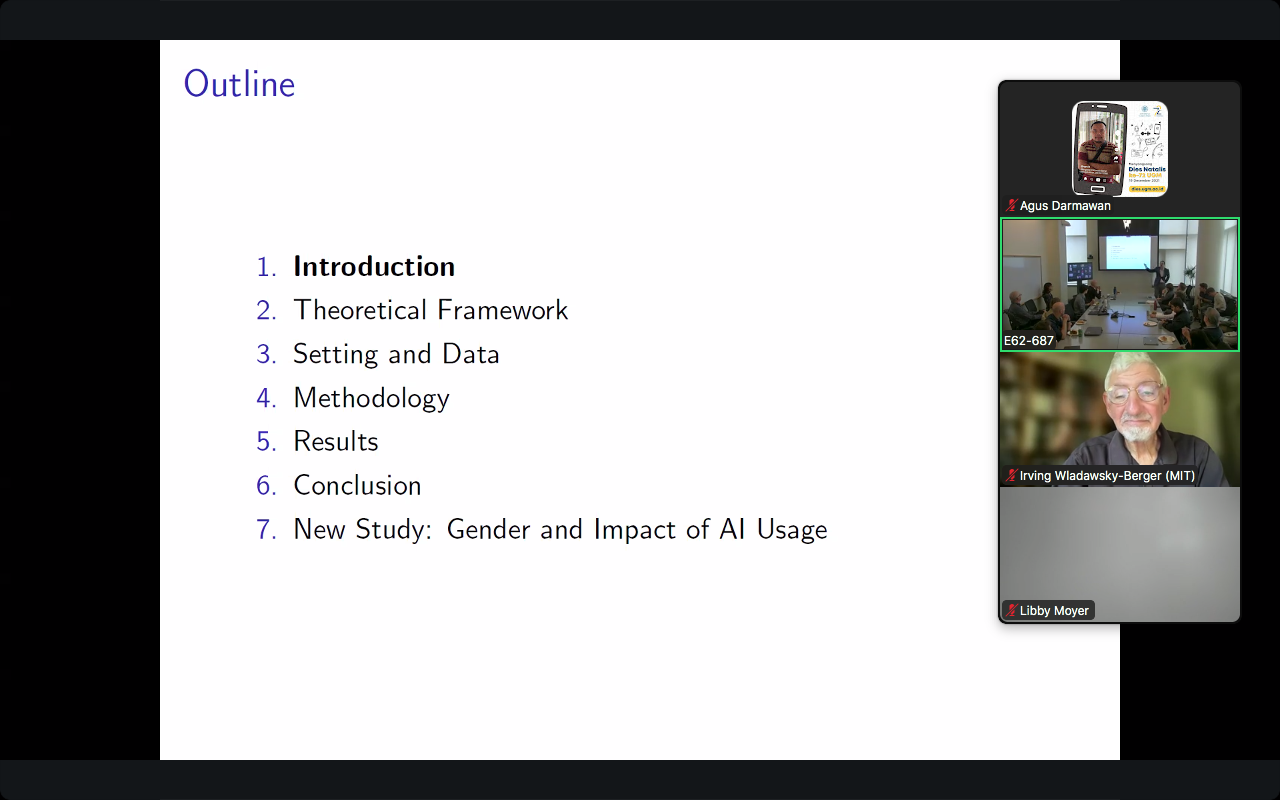The image size is (1280, 800).
Task: Jump to the Methodology outline entry
Action: click(371, 398)
